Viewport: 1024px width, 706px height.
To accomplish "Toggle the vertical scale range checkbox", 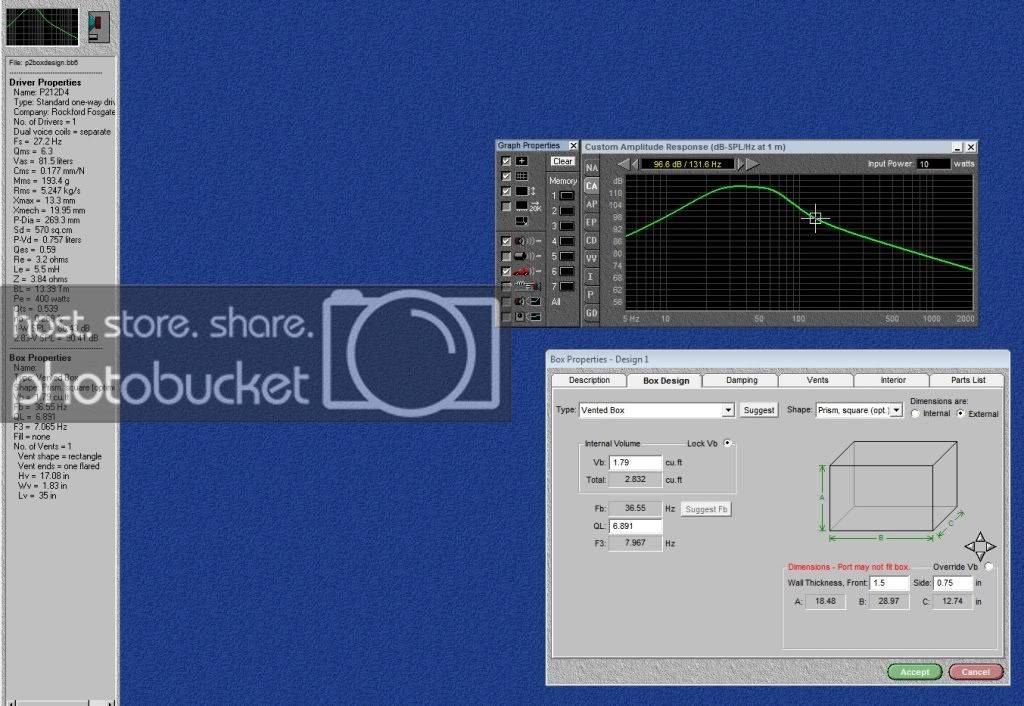I will tap(506, 191).
